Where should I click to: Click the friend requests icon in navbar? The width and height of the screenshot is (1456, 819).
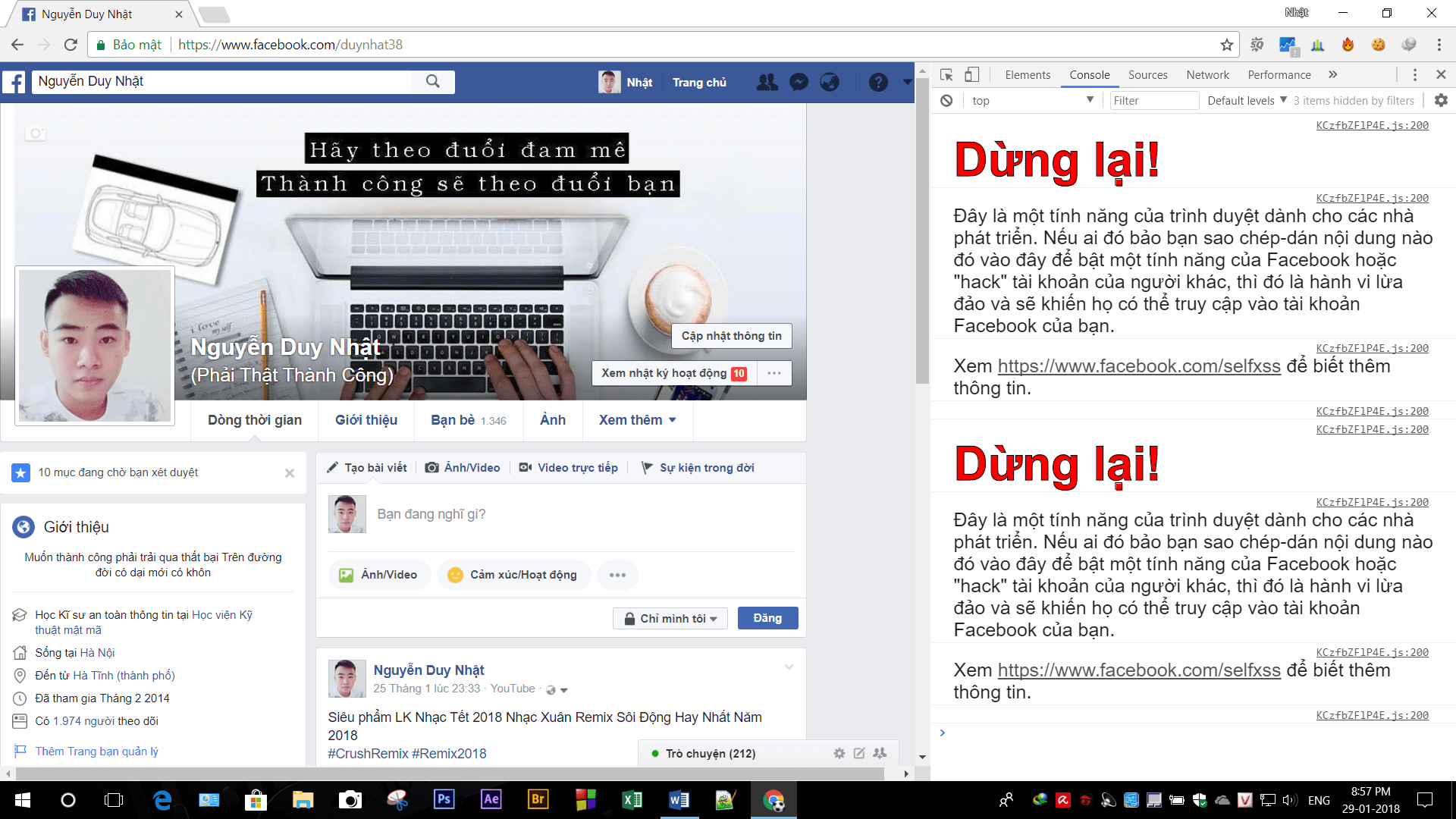763,82
